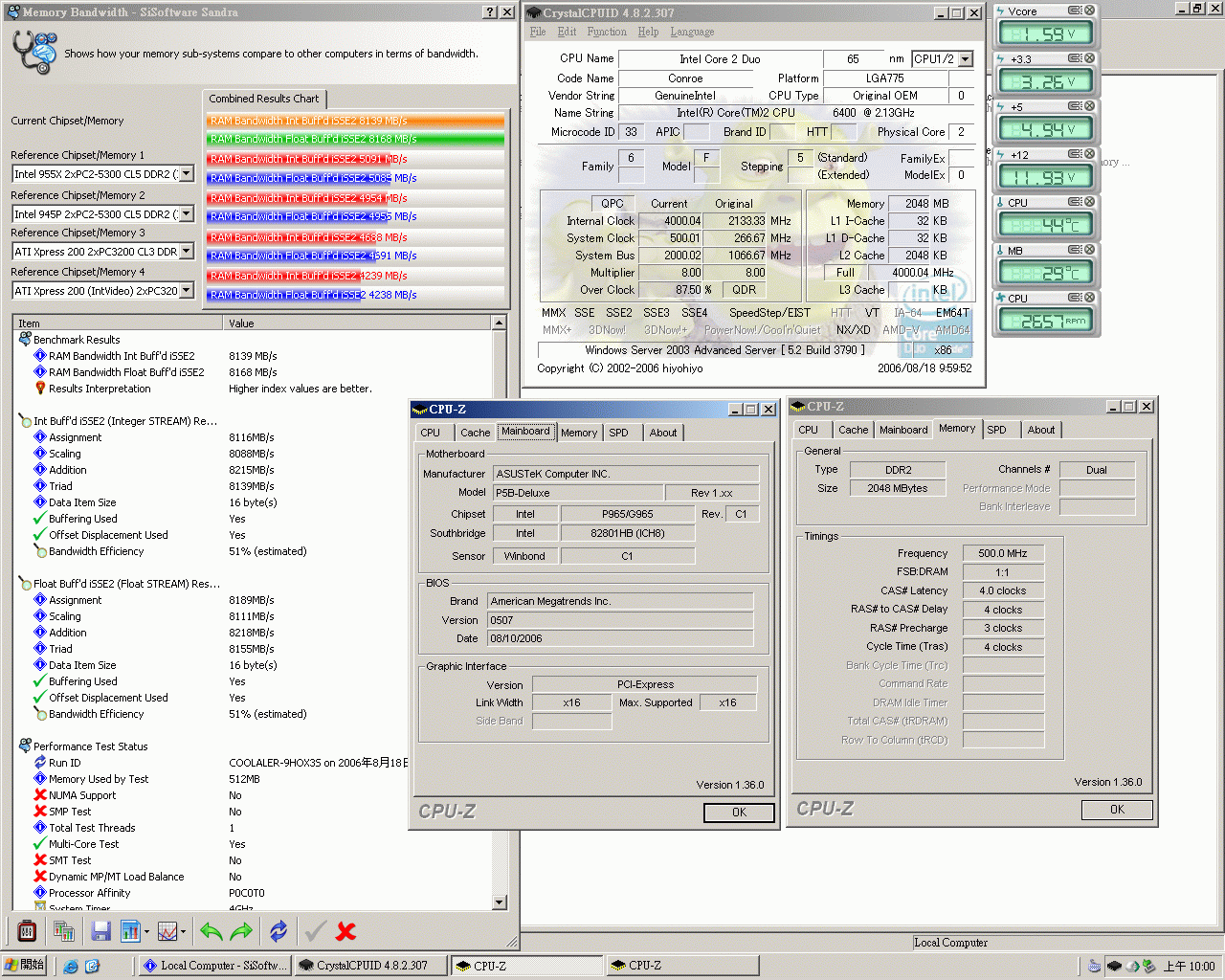Viewport: 1225px width, 980px height.
Task: Click the QPC button in CrystalCPUID
Action: coord(612,204)
